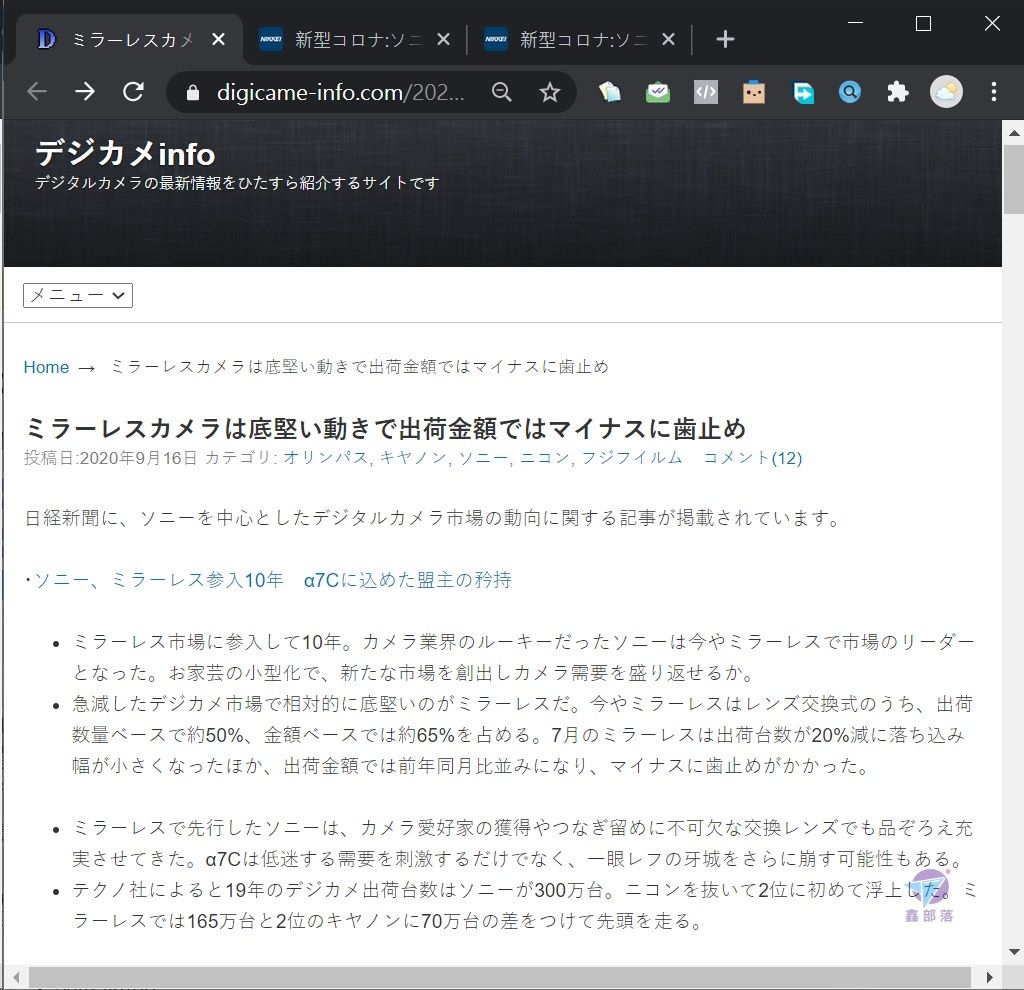1024x990 pixels.
Task: Open the green mail checker extension
Action: [x=658, y=92]
